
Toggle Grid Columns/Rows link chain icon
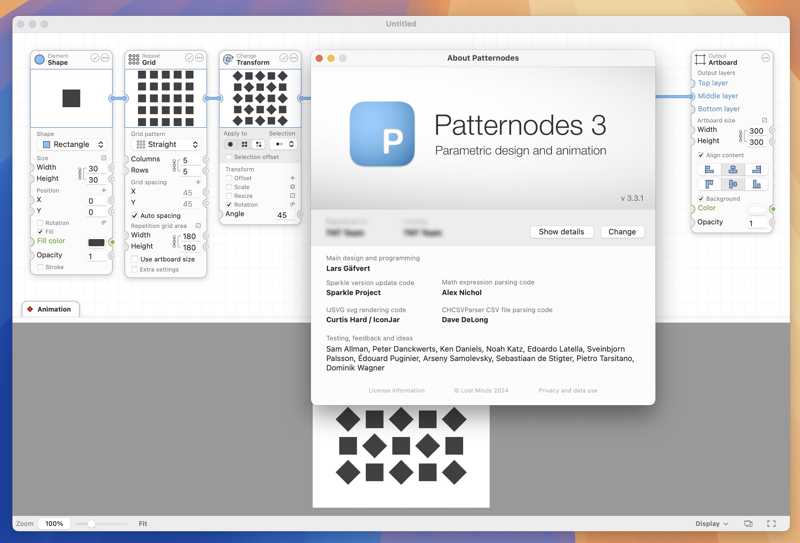(174, 165)
